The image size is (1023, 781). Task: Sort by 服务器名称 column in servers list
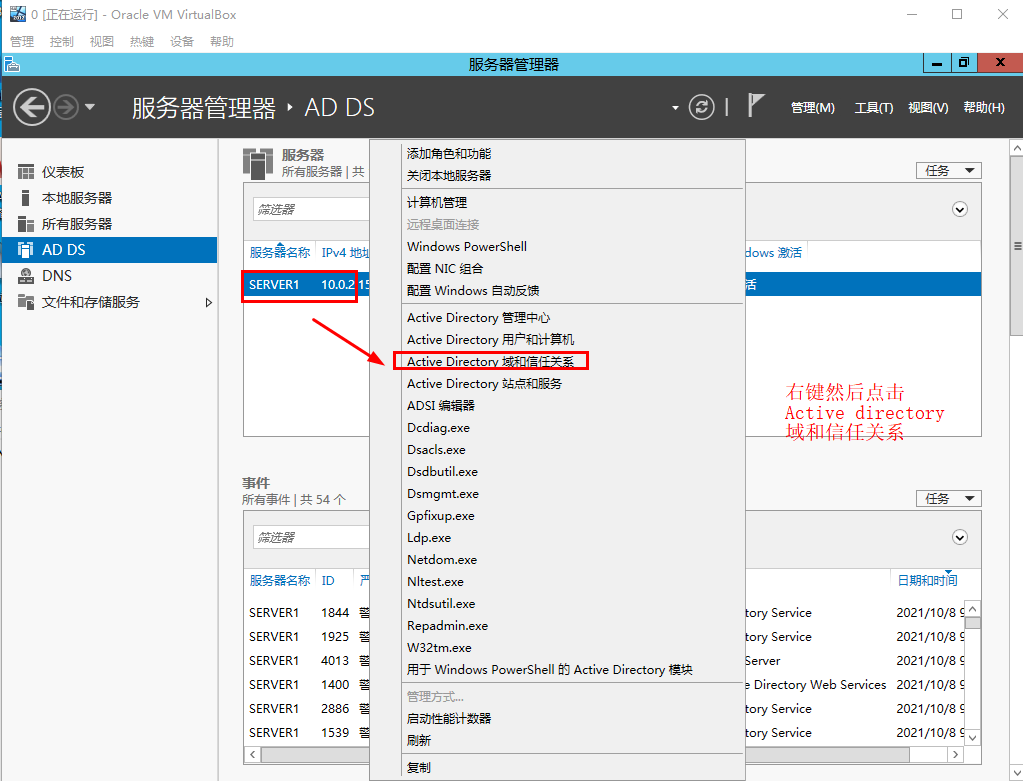coord(279,253)
